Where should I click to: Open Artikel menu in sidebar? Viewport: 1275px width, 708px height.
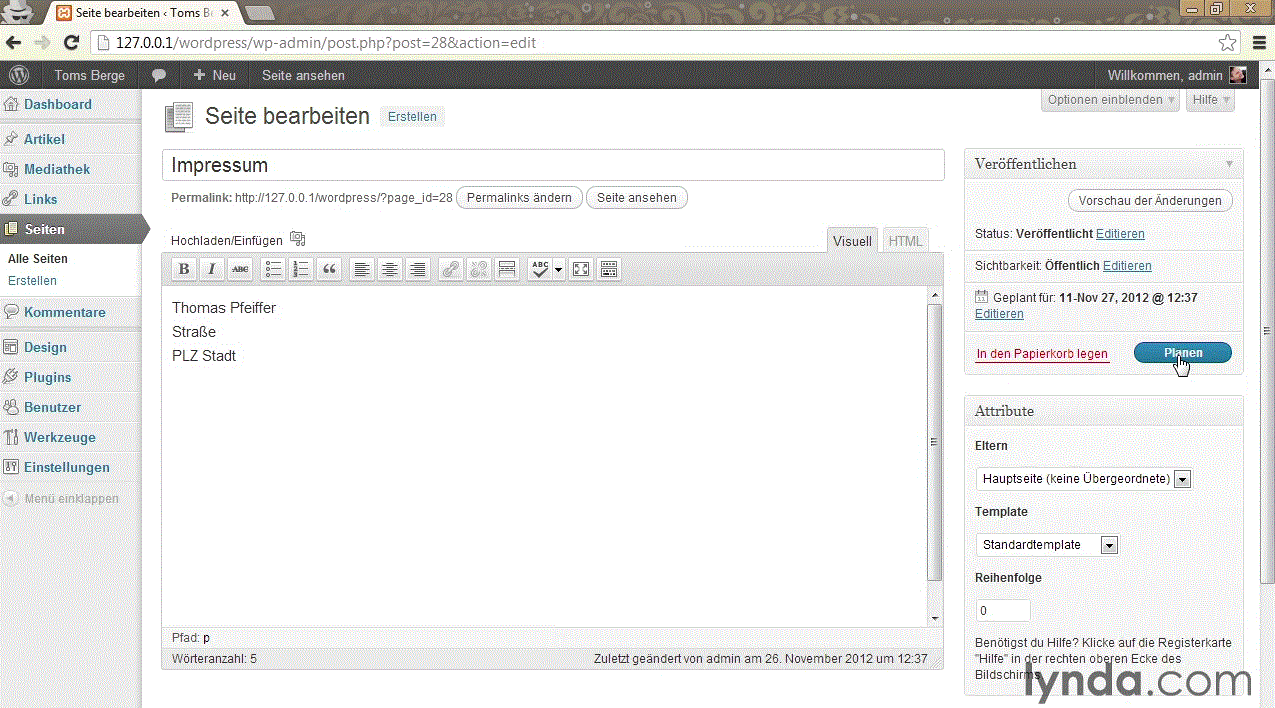(44, 139)
